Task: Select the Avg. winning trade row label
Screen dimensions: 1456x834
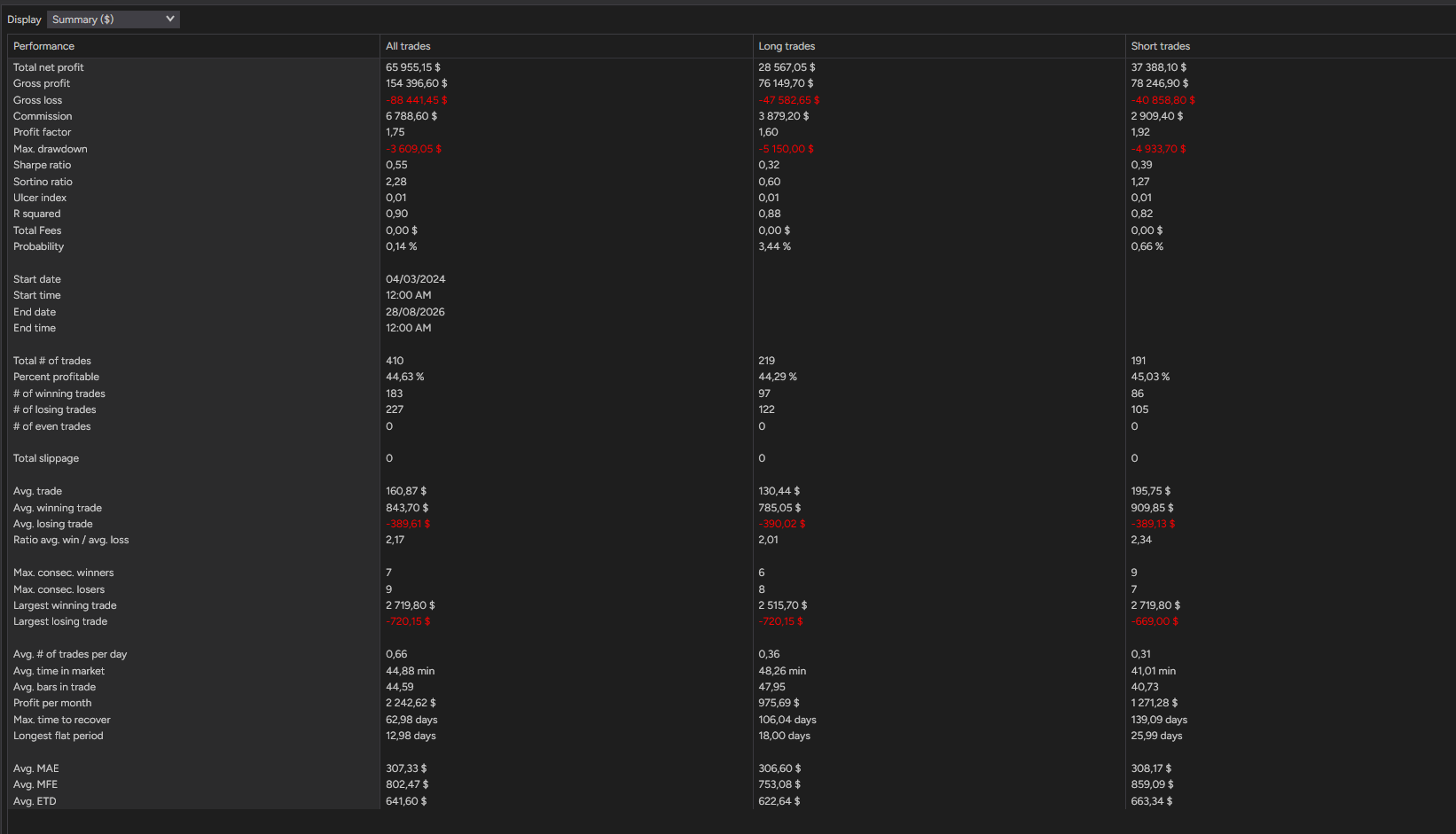Action: pos(58,508)
